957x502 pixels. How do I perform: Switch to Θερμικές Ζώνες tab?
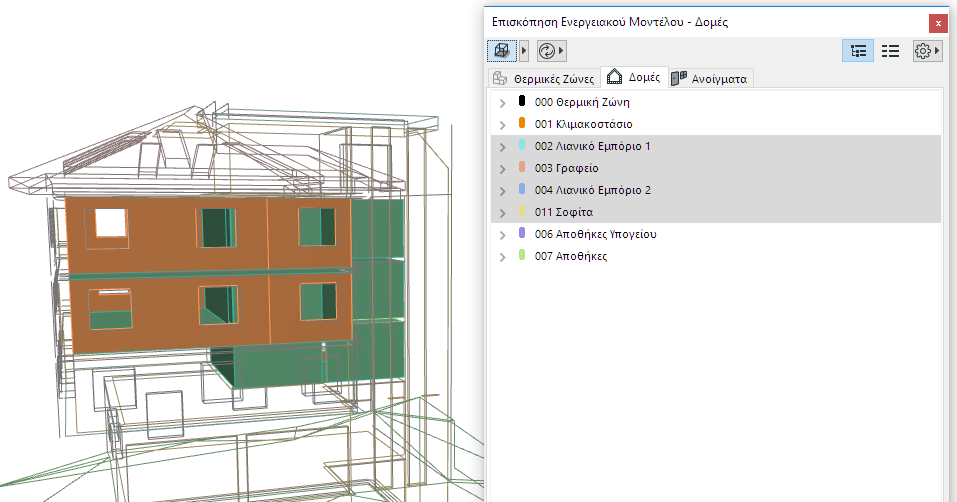click(x=544, y=79)
